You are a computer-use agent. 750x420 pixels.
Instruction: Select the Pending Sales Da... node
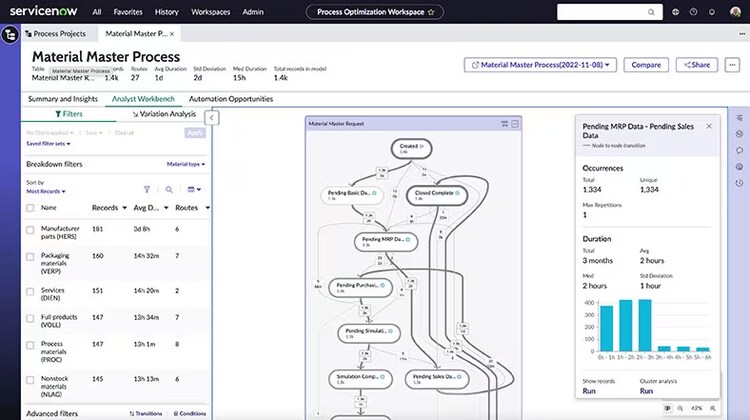tap(437, 379)
